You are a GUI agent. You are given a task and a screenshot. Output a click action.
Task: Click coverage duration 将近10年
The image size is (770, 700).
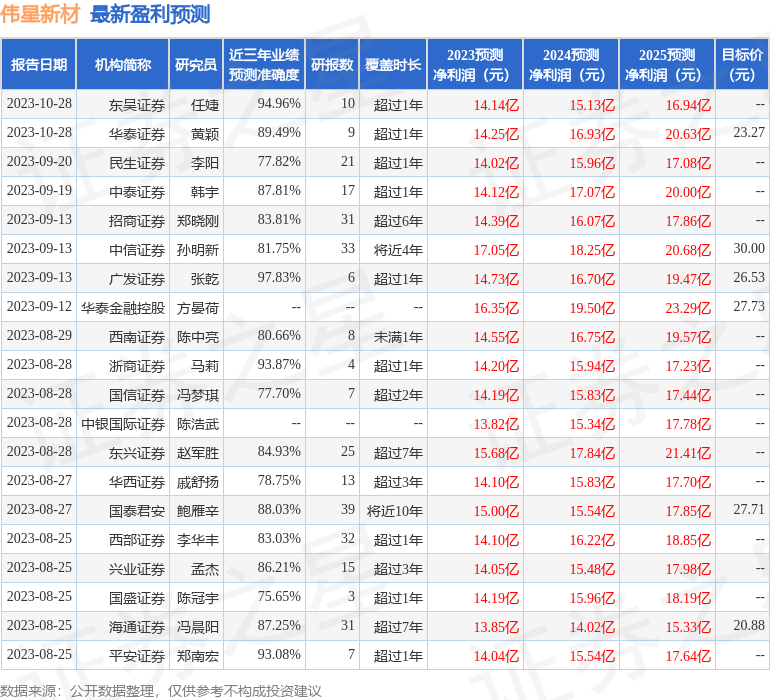[395, 511]
